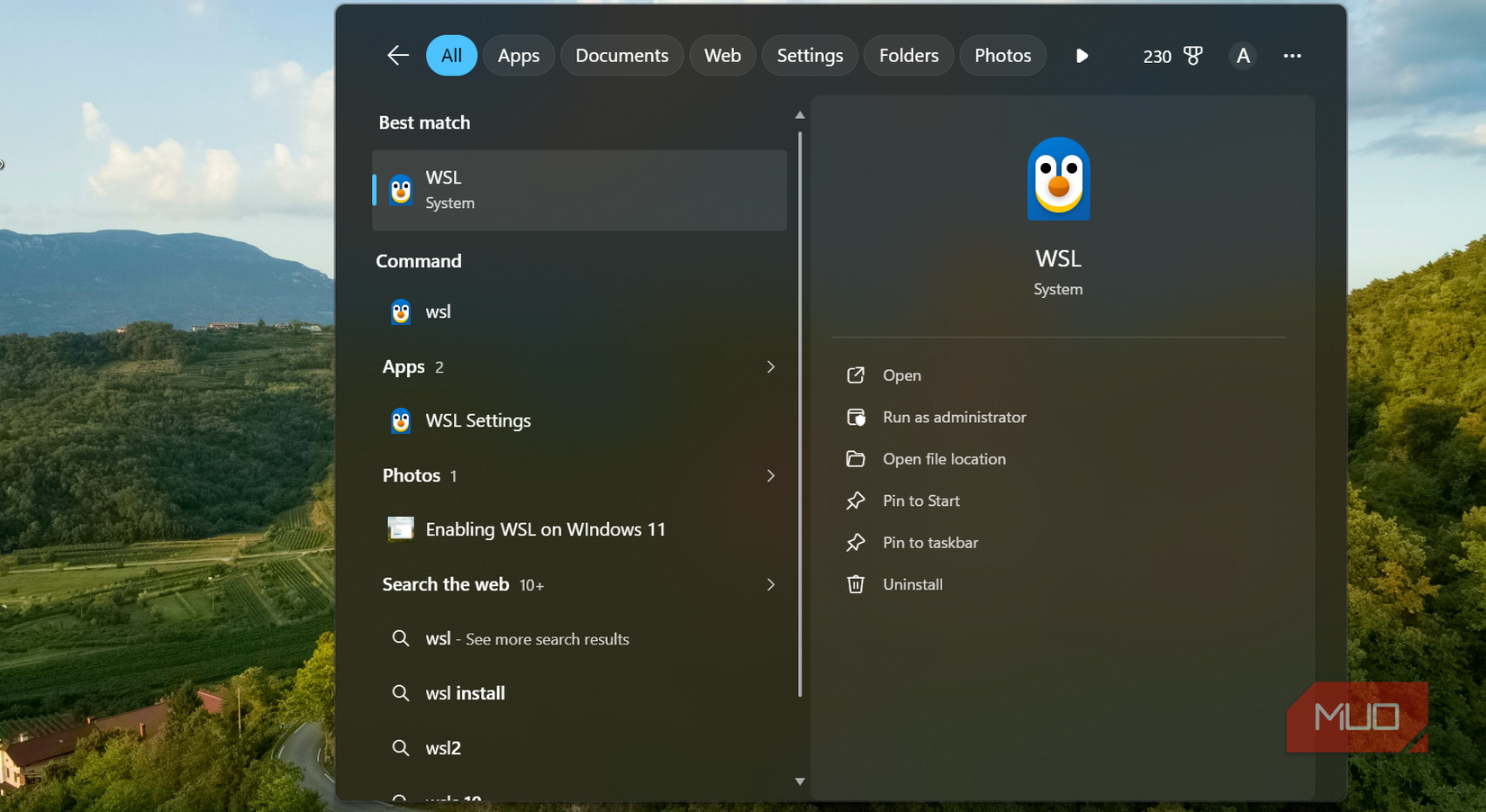Click the Uninstall trash can icon
The width and height of the screenshot is (1486, 812).
(856, 584)
